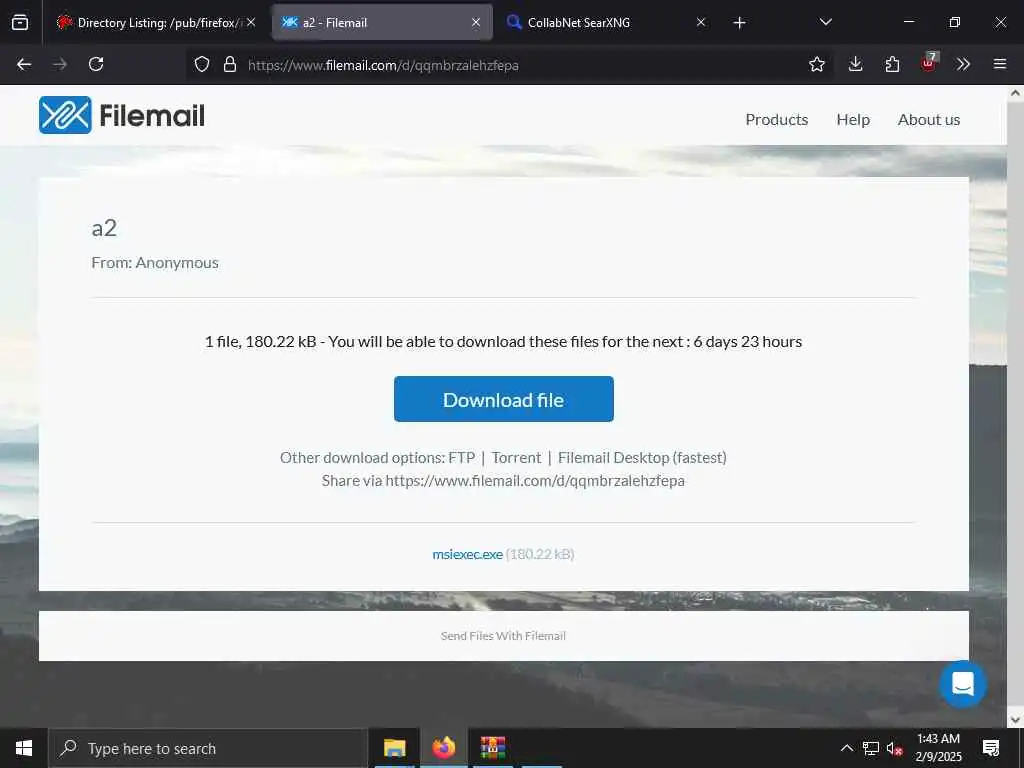This screenshot has height=768, width=1024.
Task: Open Firefox taskbar icon
Action: (x=443, y=748)
